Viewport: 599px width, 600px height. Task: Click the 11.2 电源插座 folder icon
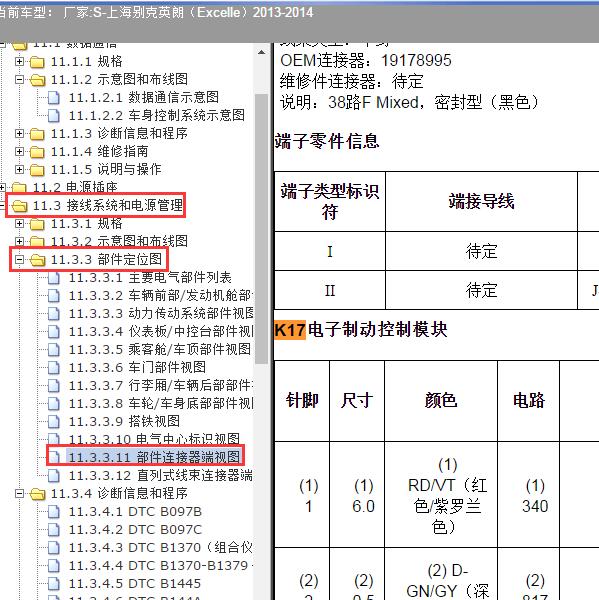[x=19, y=188]
